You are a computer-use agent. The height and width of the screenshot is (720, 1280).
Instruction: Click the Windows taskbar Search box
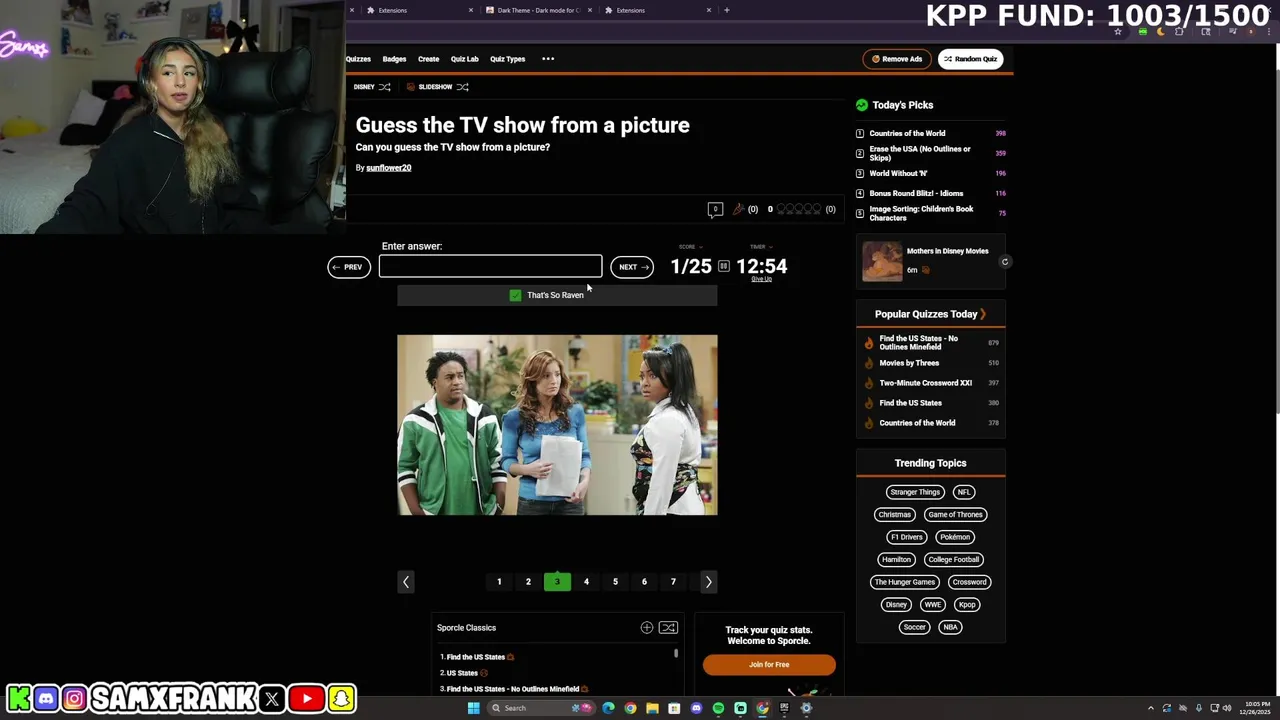541,708
